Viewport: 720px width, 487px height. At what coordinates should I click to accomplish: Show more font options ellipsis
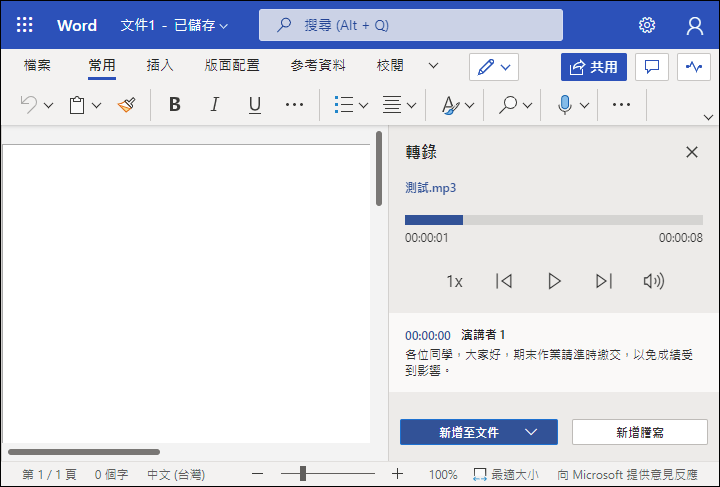click(x=294, y=105)
